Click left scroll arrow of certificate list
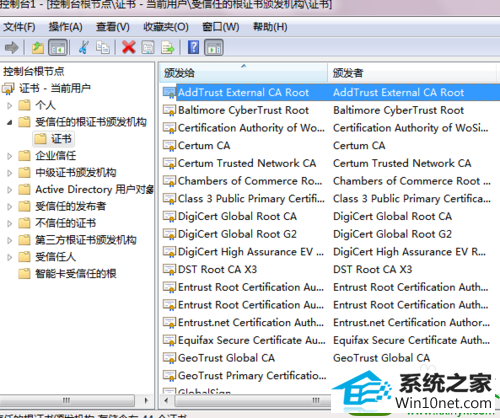The image size is (500, 418). pos(166,400)
